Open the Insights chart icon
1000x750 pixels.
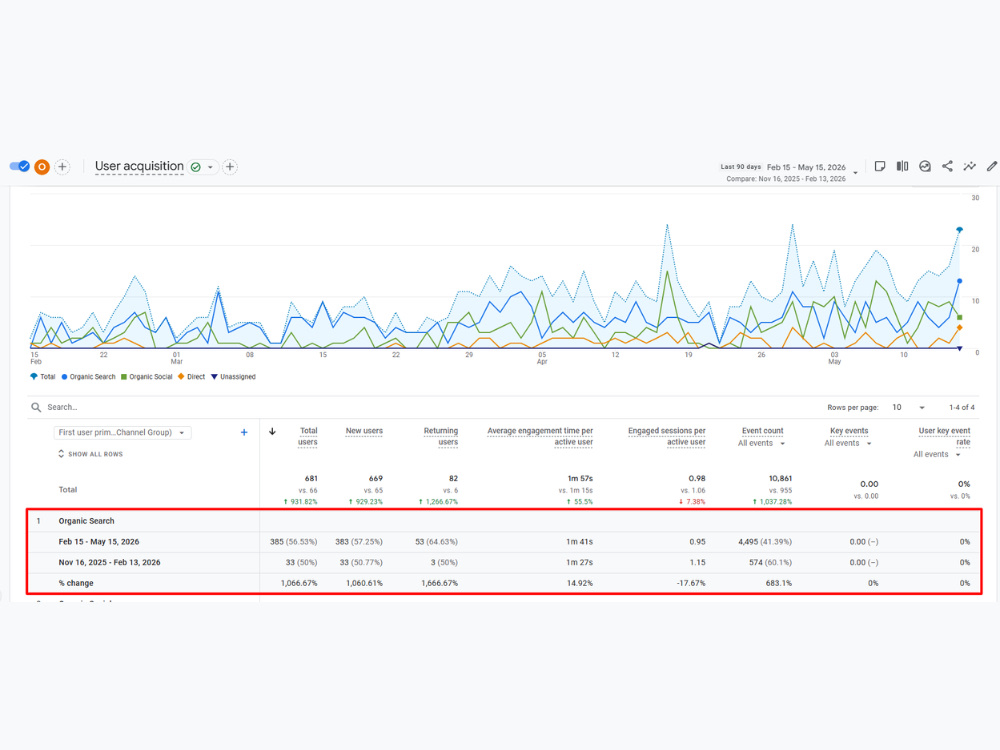tap(925, 166)
